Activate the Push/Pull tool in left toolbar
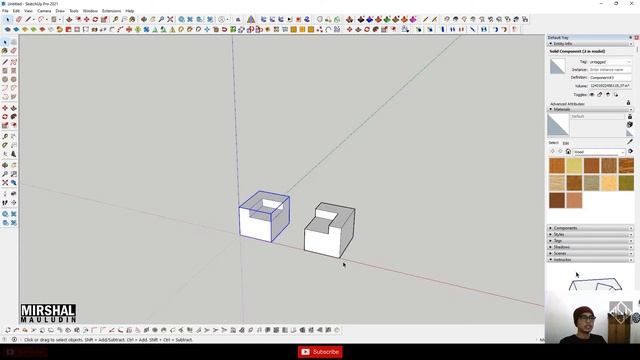Screen dimensions: 640x360 click(x=13, y=108)
